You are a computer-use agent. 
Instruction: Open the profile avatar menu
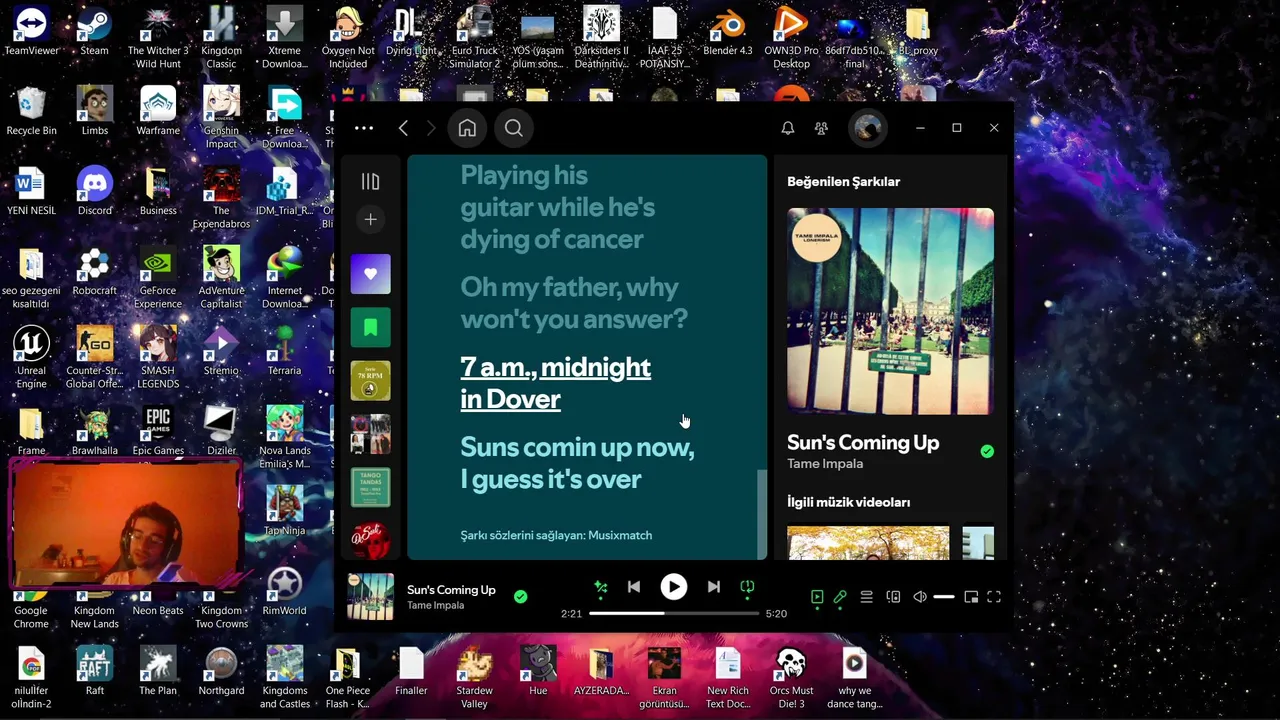pos(867,128)
